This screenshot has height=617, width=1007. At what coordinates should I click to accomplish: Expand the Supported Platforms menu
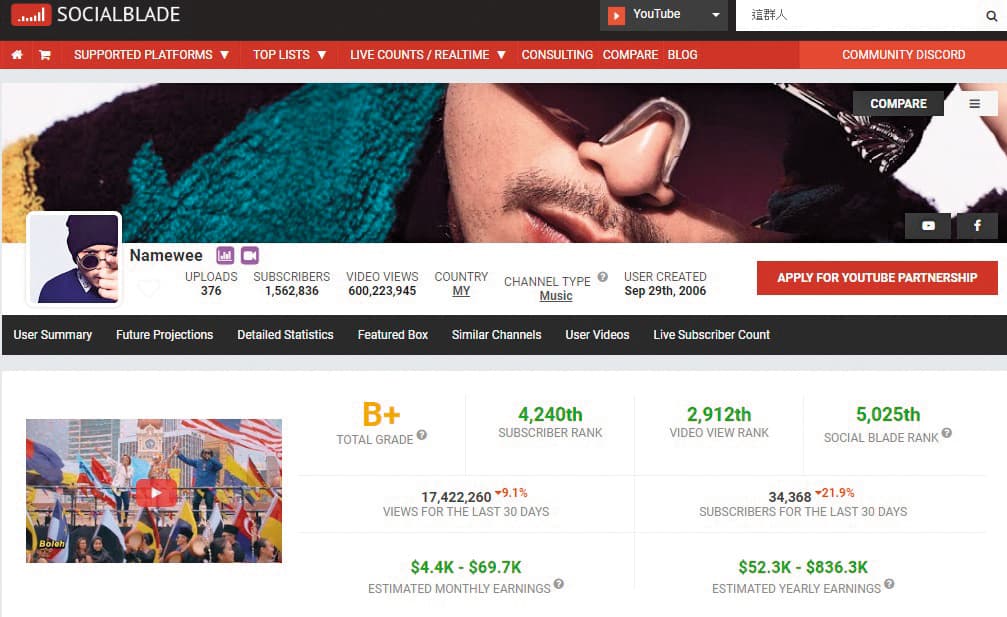click(x=151, y=55)
